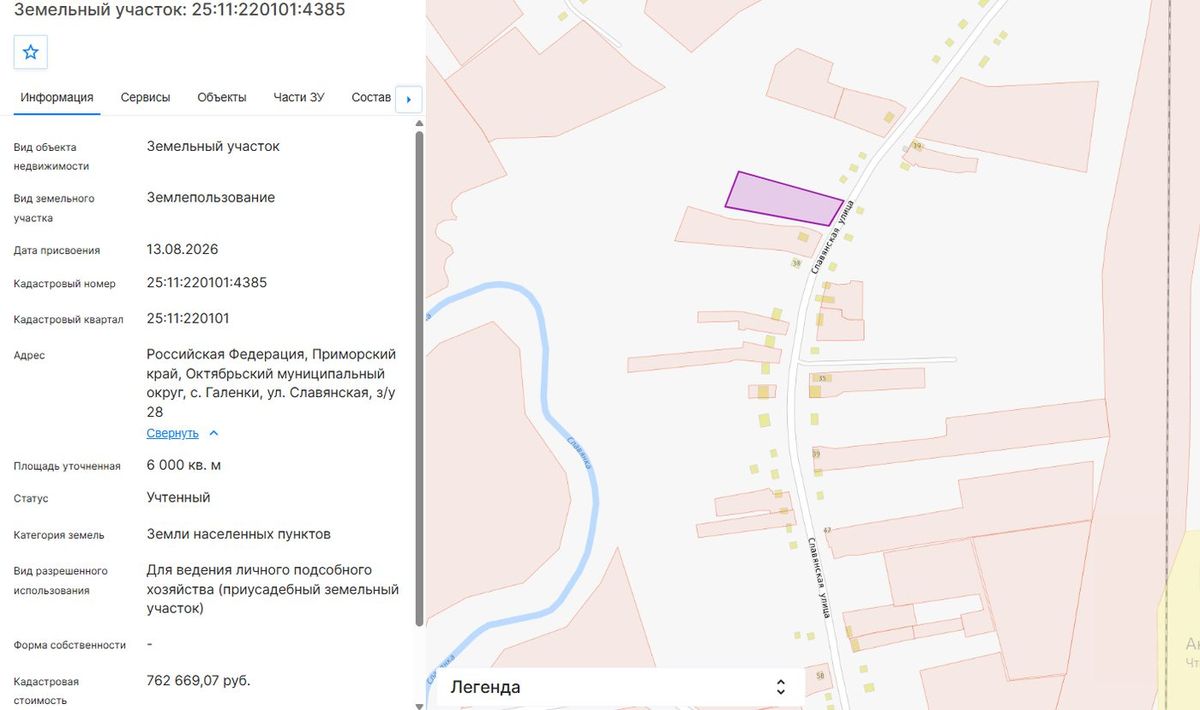Open the Сервисы tab
The width and height of the screenshot is (1200, 710).
pos(145,98)
